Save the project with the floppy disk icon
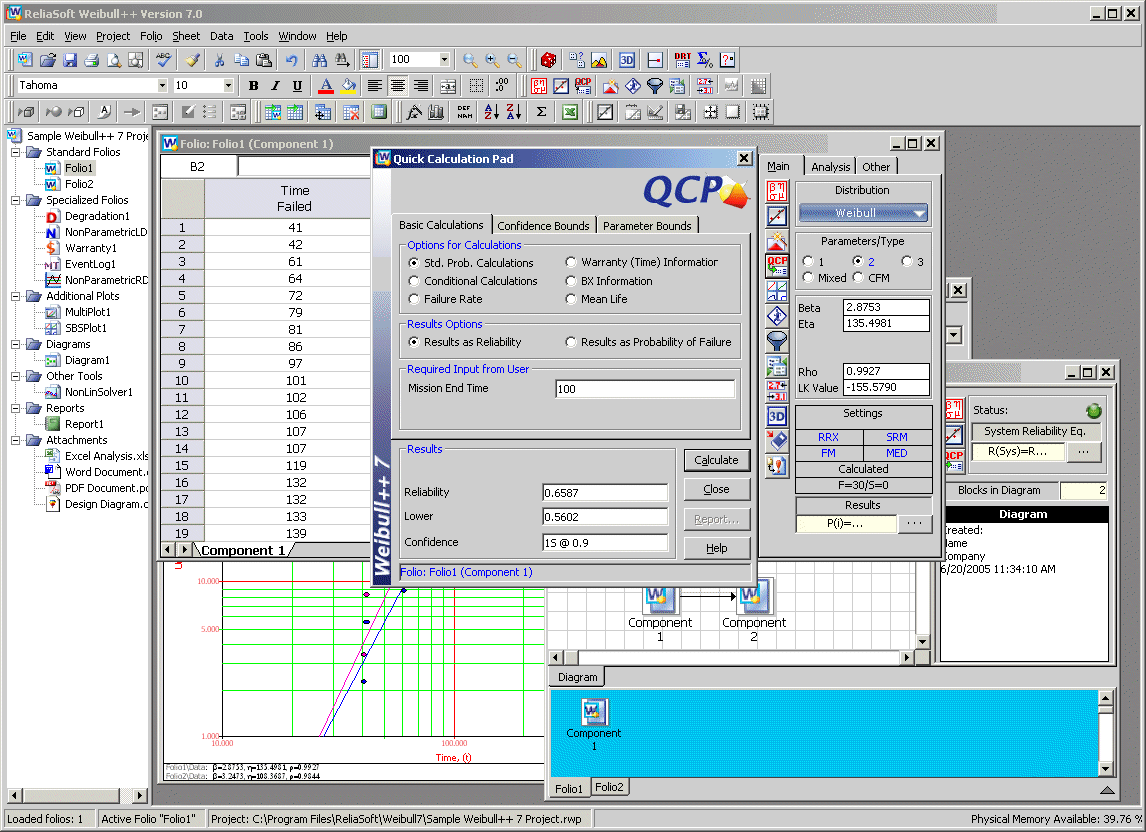 pyautogui.click(x=69, y=60)
